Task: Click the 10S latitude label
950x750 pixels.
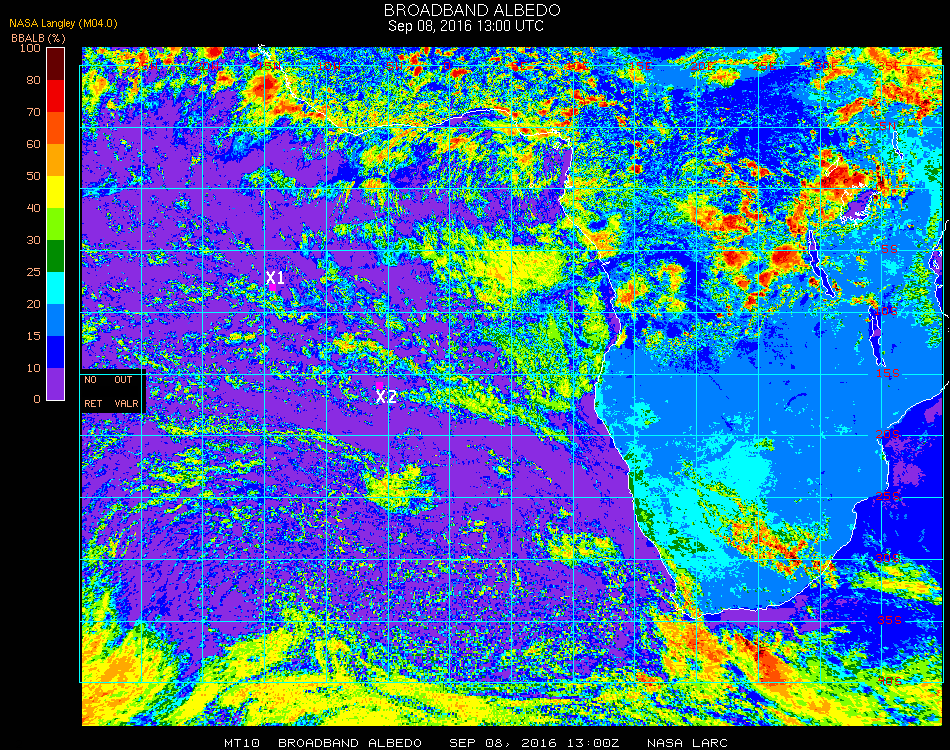Action: [x=886, y=311]
